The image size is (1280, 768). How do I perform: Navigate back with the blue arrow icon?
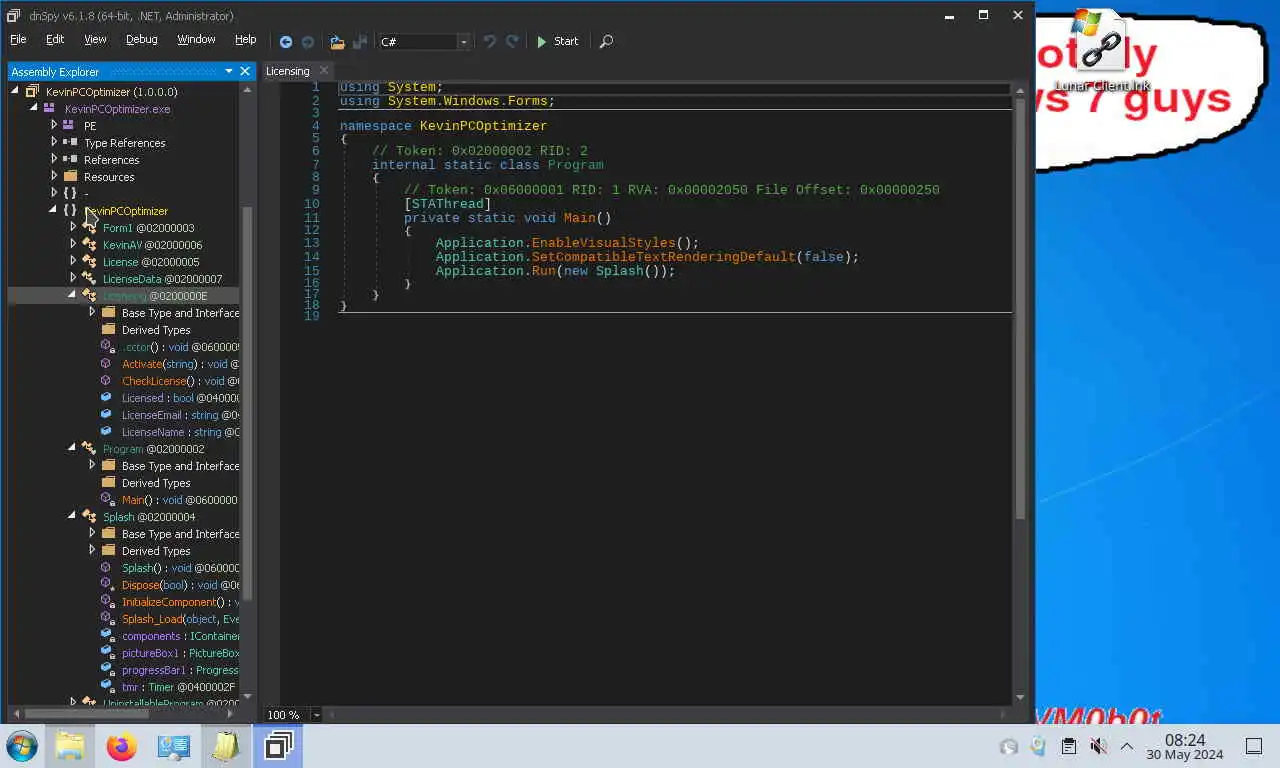tap(286, 41)
